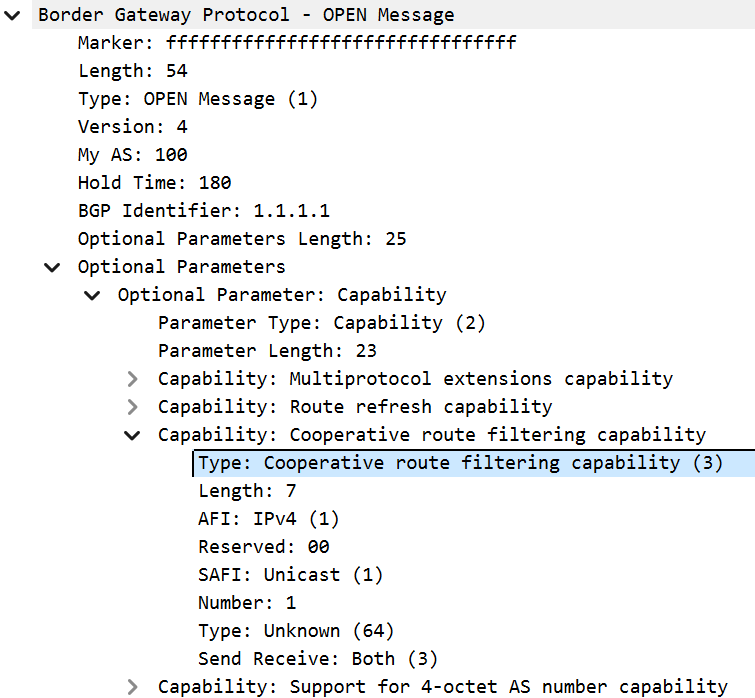Select Send Receive: Both (3) field
The image size is (755, 698).
(x=317, y=659)
